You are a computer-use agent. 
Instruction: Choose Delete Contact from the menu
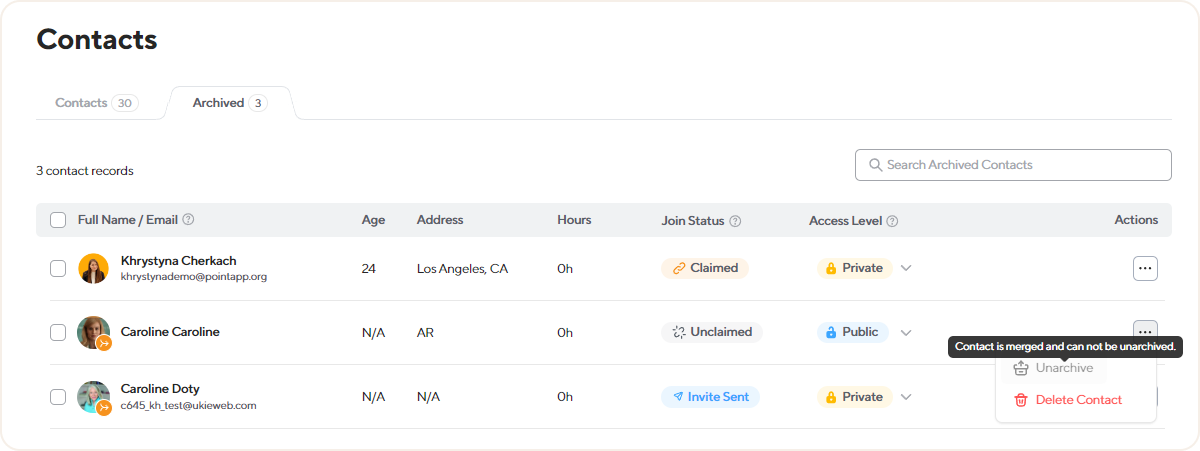pyautogui.click(x=1078, y=400)
